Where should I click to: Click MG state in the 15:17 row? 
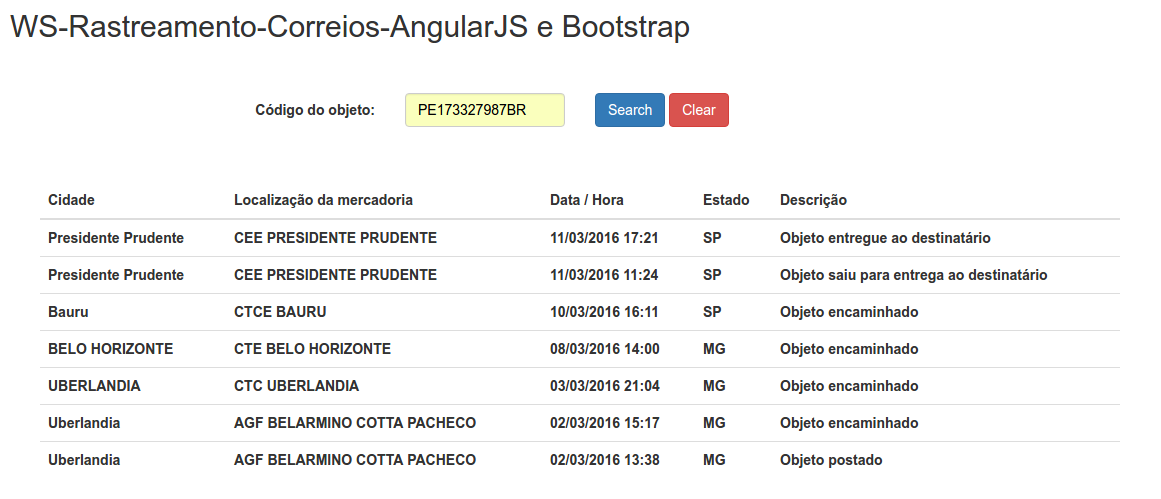tap(714, 423)
